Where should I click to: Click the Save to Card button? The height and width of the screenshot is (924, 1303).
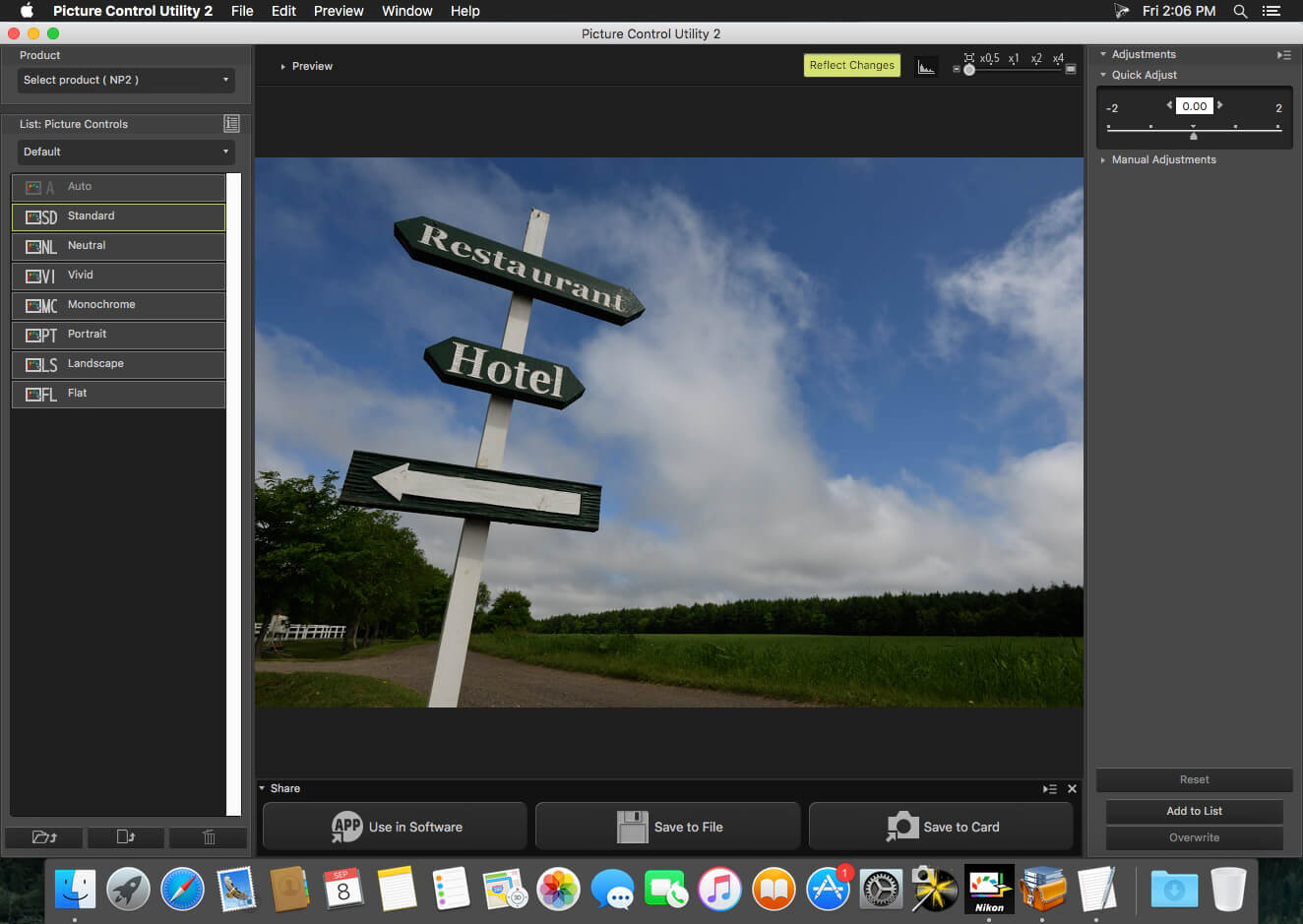[x=941, y=827]
